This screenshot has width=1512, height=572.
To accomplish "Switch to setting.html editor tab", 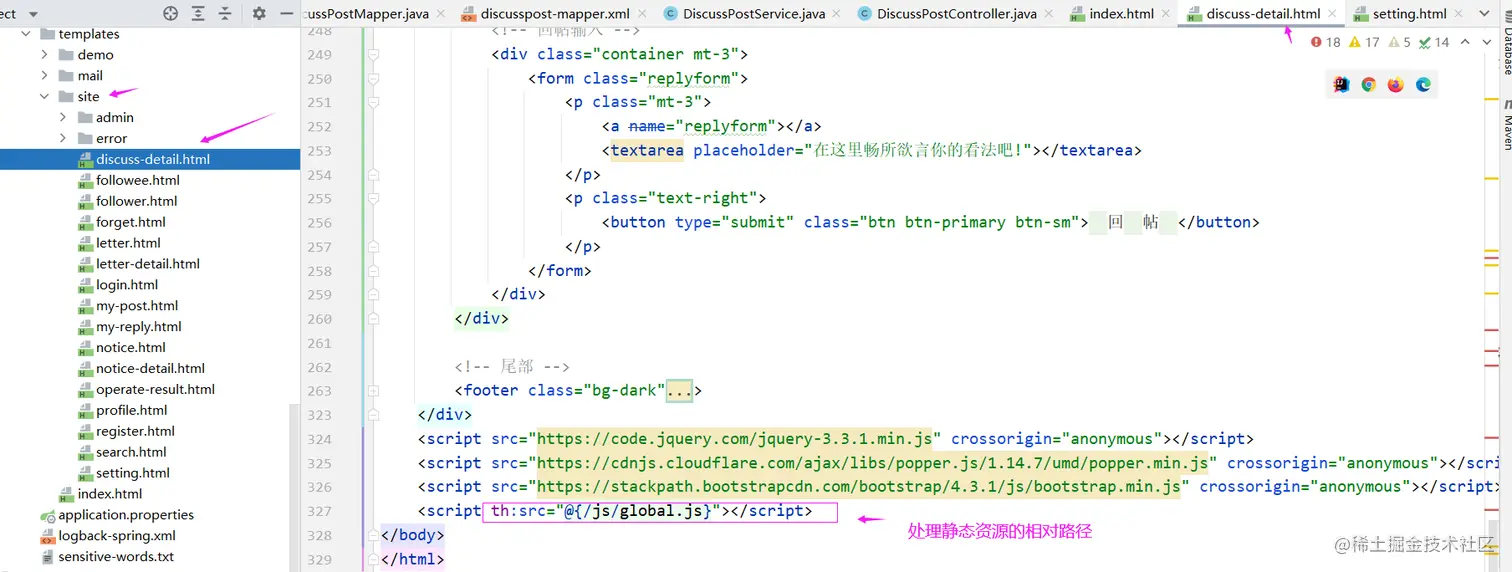I will click(1399, 14).
